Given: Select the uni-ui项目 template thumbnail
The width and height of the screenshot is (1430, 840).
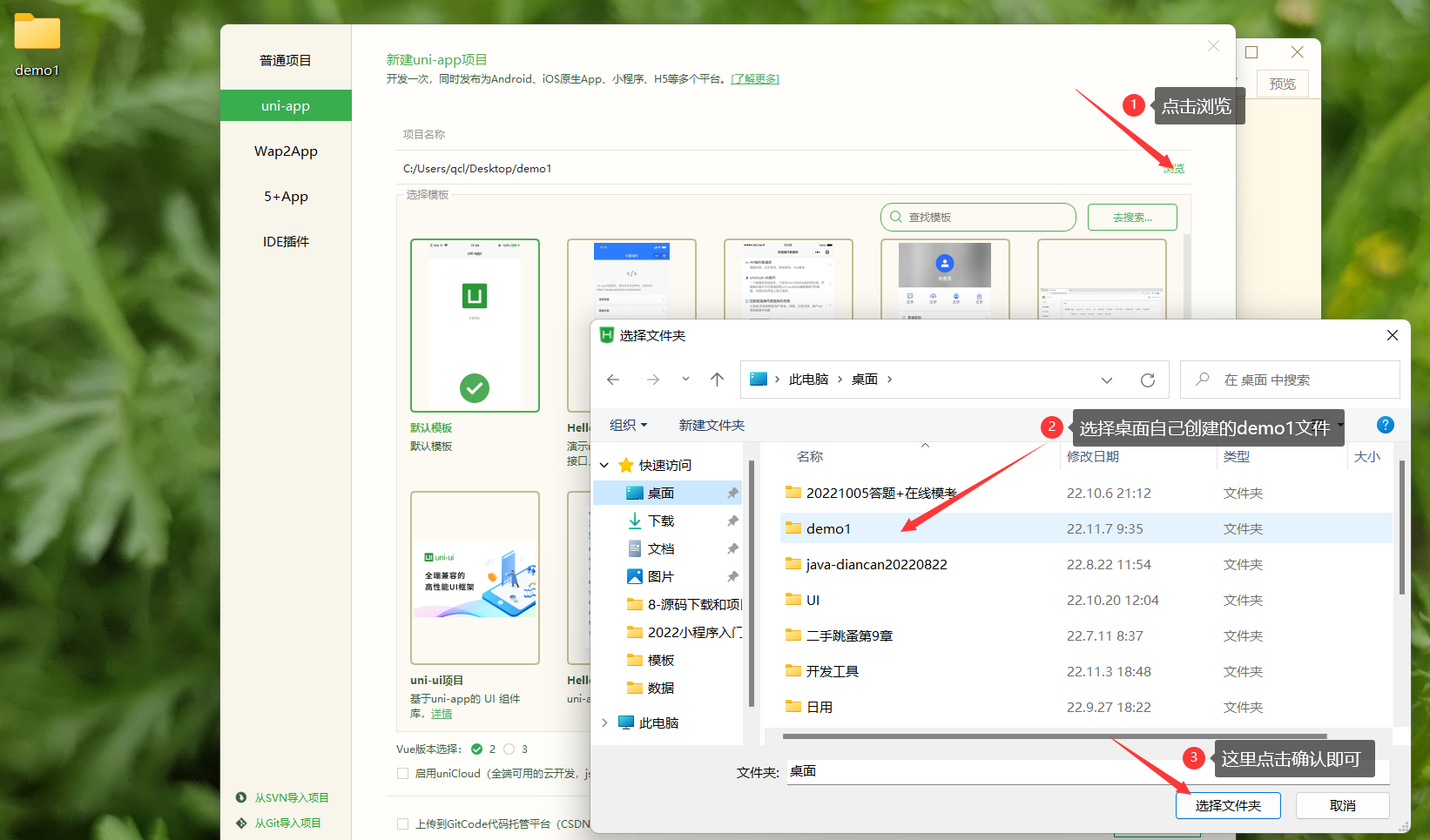Looking at the screenshot, I should pyautogui.click(x=475, y=578).
